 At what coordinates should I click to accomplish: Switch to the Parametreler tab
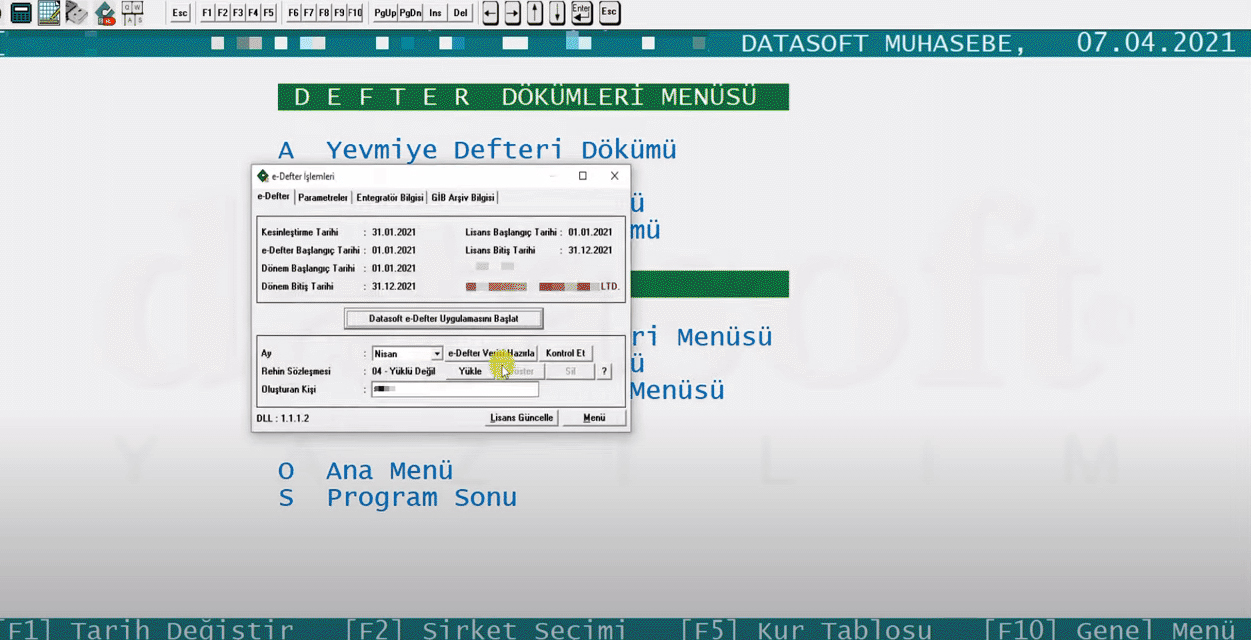tap(322, 197)
